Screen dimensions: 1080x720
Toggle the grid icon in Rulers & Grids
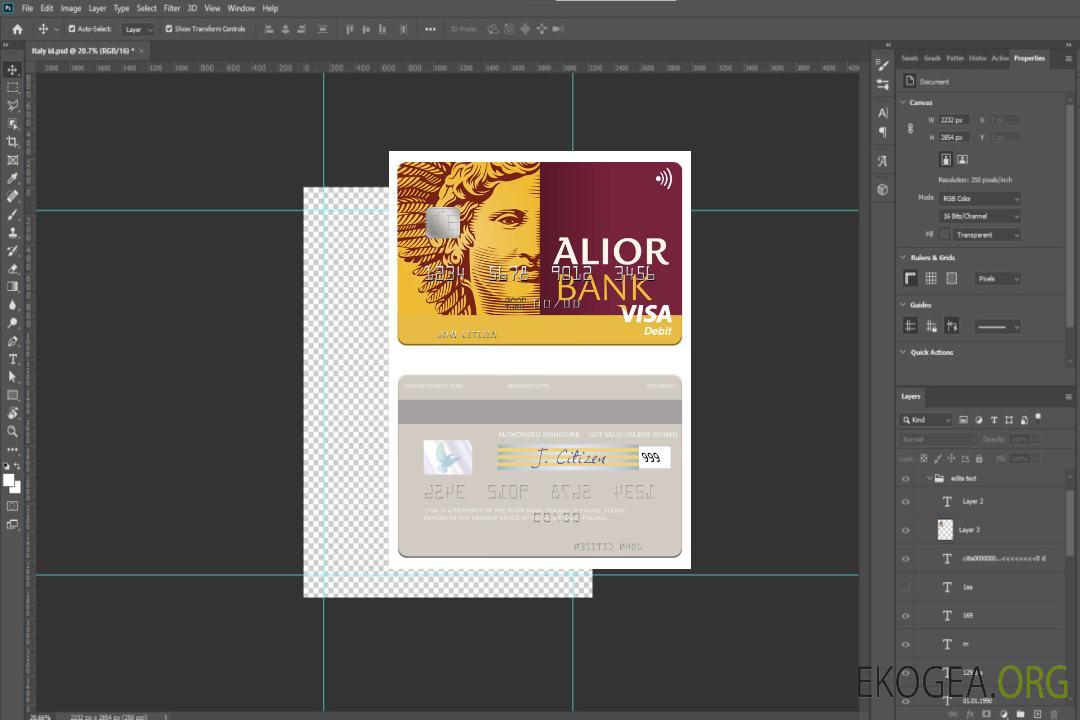tap(931, 278)
